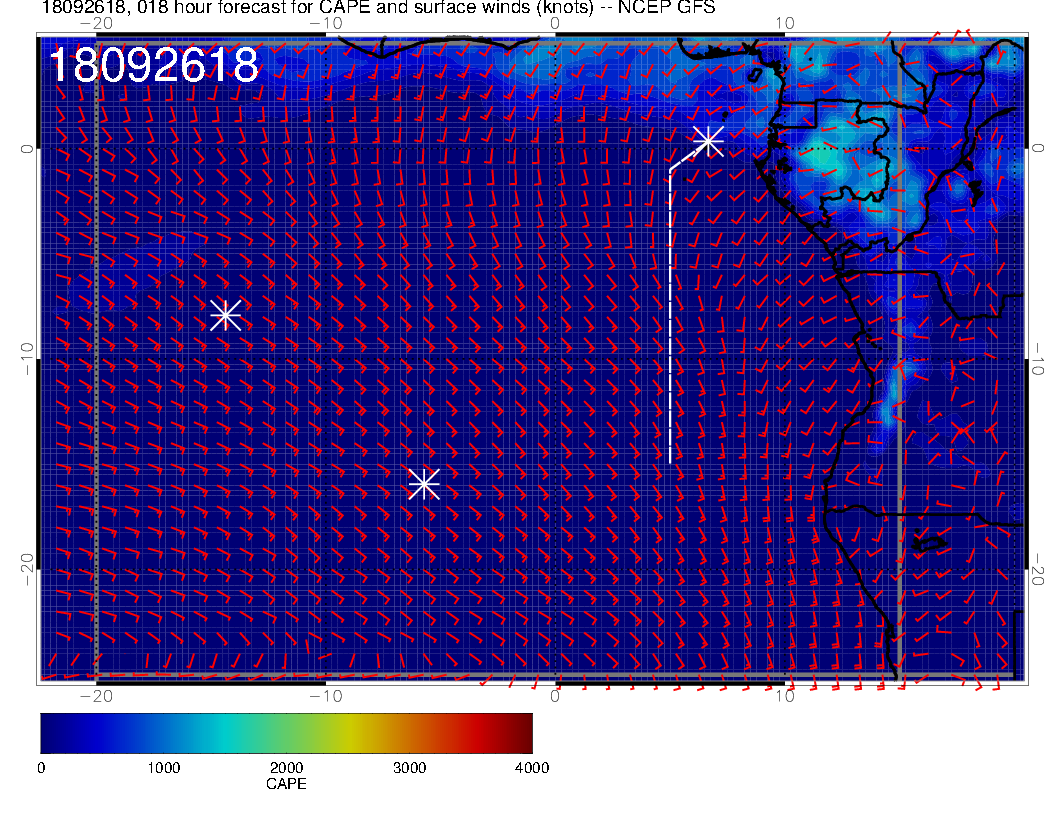
Task: Click the white asterisk marker near -15 longitude
Action: 226,315
